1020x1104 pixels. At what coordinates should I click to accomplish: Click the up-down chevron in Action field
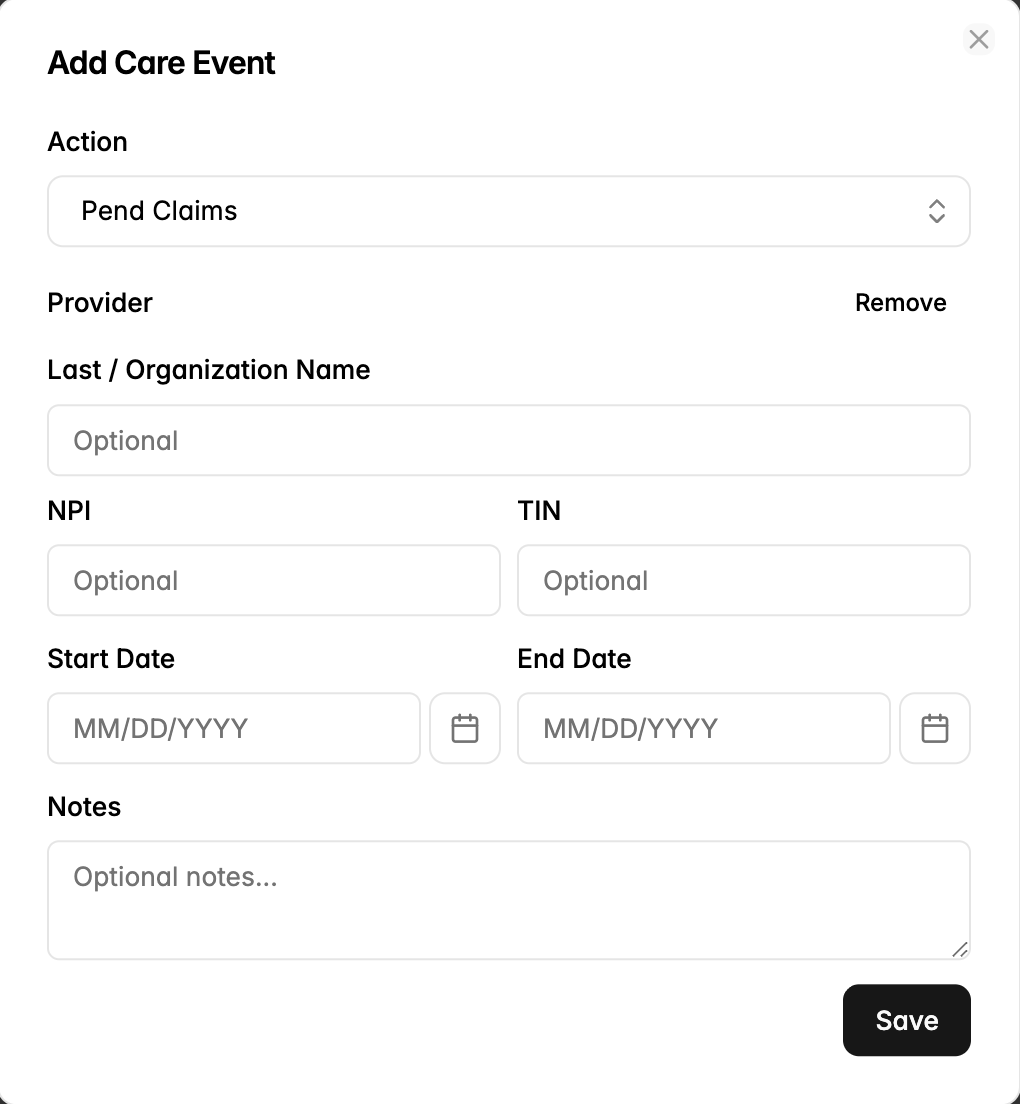pyautogui.click(x=936, y=211)
